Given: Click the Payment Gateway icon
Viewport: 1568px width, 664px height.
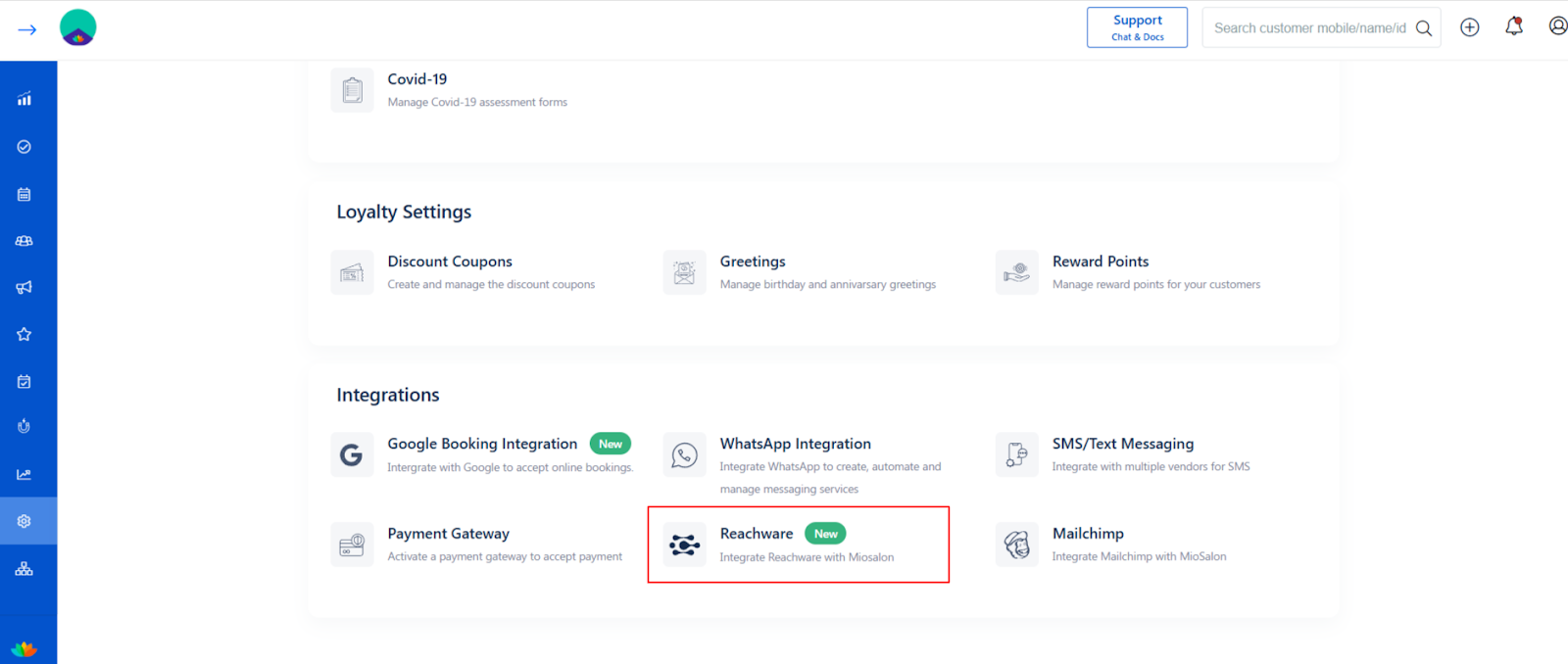Looking at the screenshot, I should click(353, 545).
